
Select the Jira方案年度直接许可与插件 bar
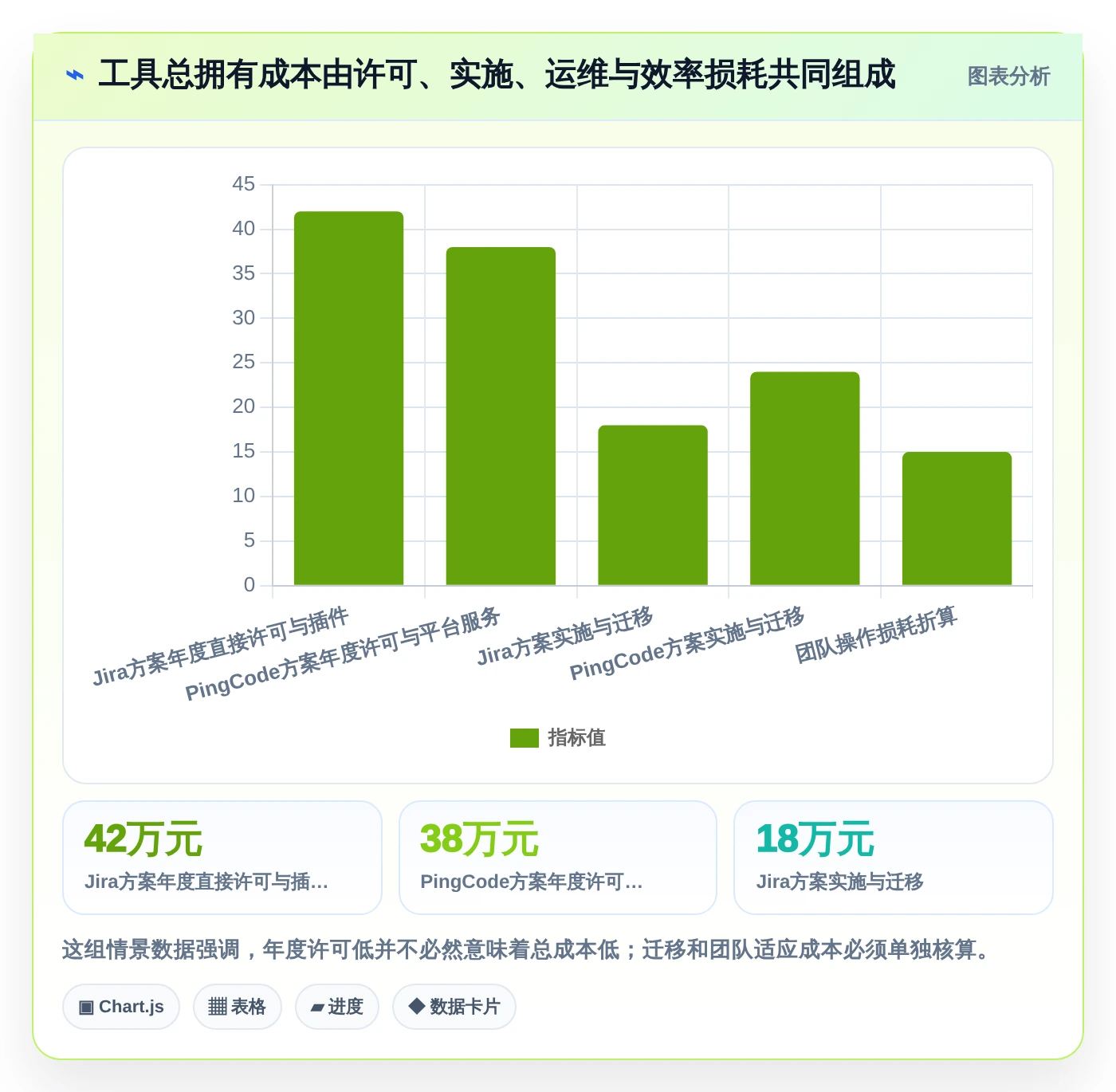[x=348, y=399]
